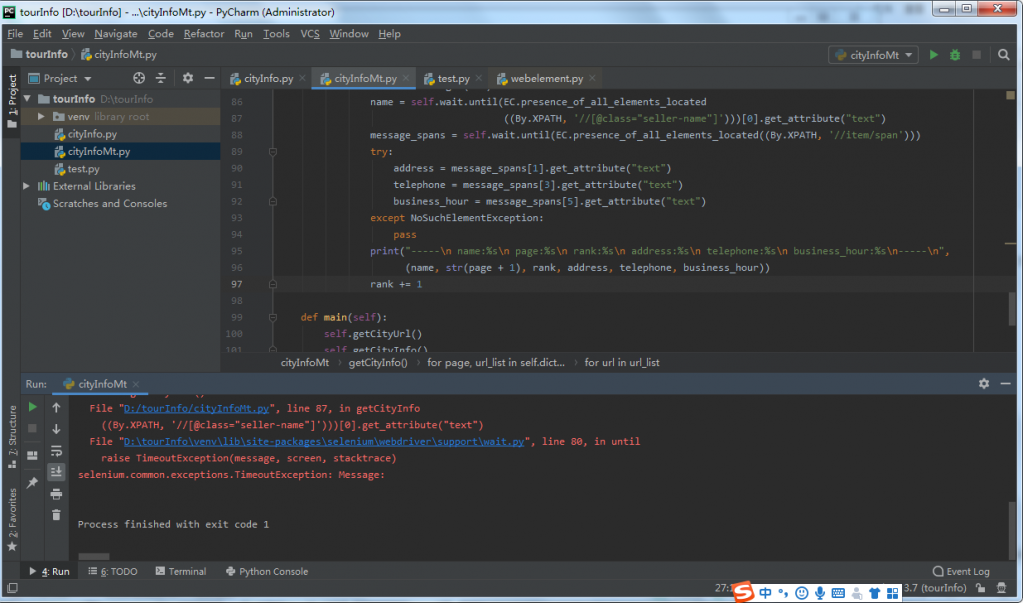This screenshot has width=1023, height=603.
Task: Toggle the 7: Structure side tab
Action: pyautogui.click(x=12, y=437)
